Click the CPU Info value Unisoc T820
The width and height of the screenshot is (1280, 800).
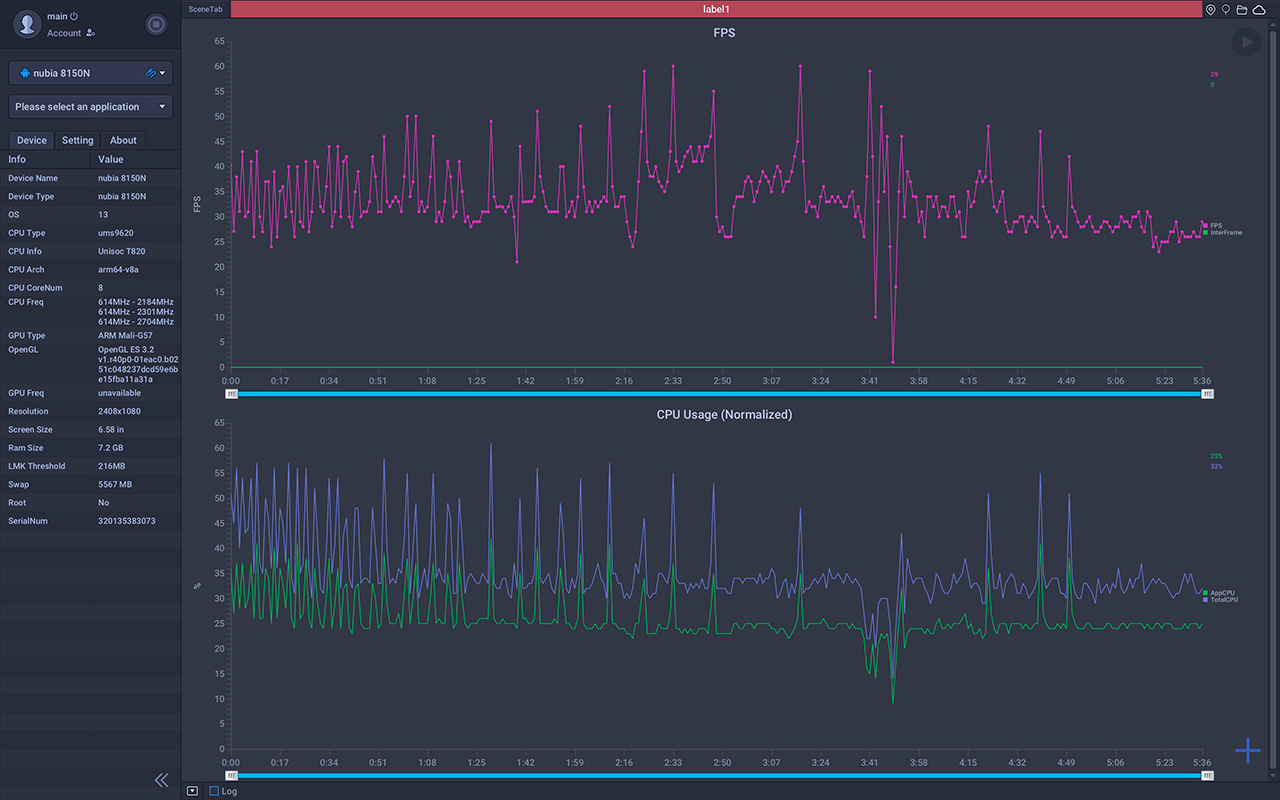click(121, 251)
